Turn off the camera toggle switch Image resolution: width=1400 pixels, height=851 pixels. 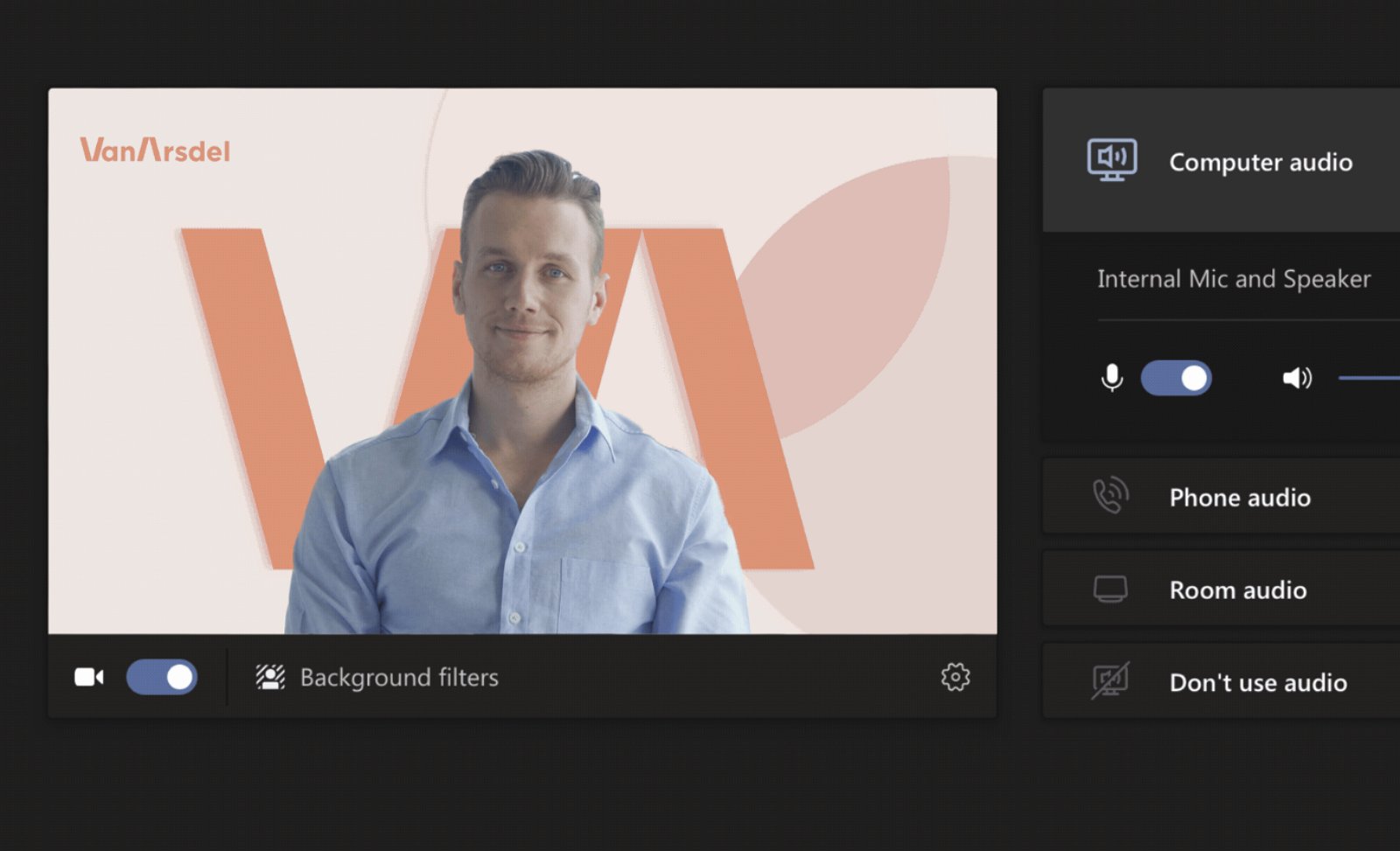[x=162, y=678]
